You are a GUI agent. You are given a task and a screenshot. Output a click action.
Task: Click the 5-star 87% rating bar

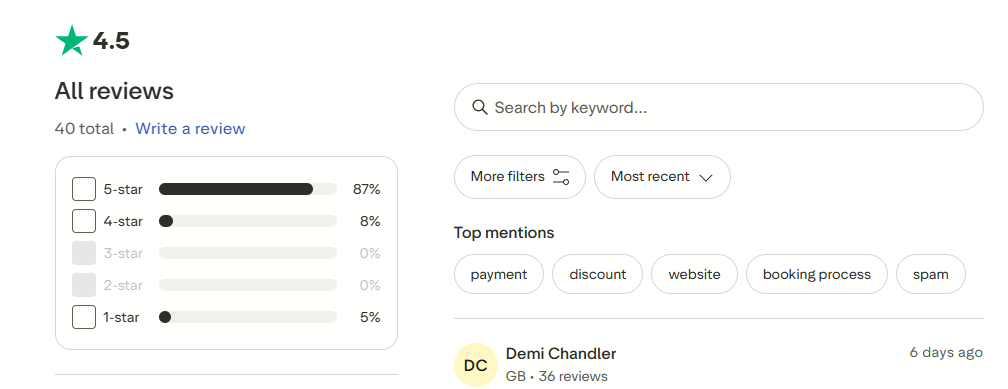point(248,189)
